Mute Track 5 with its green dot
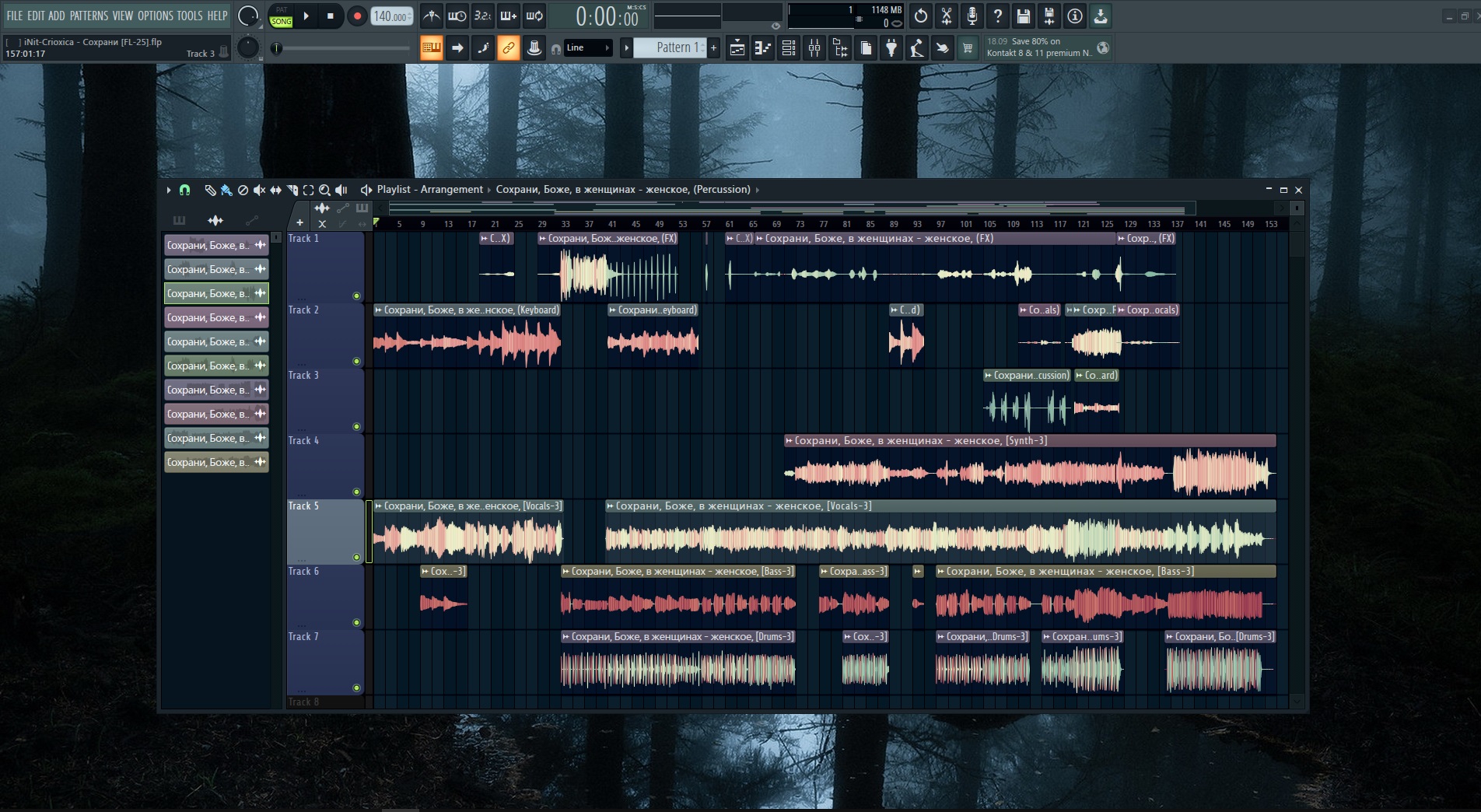This screenshot has height=812, width=1481. pyautogui.click(x=356, y=557)
